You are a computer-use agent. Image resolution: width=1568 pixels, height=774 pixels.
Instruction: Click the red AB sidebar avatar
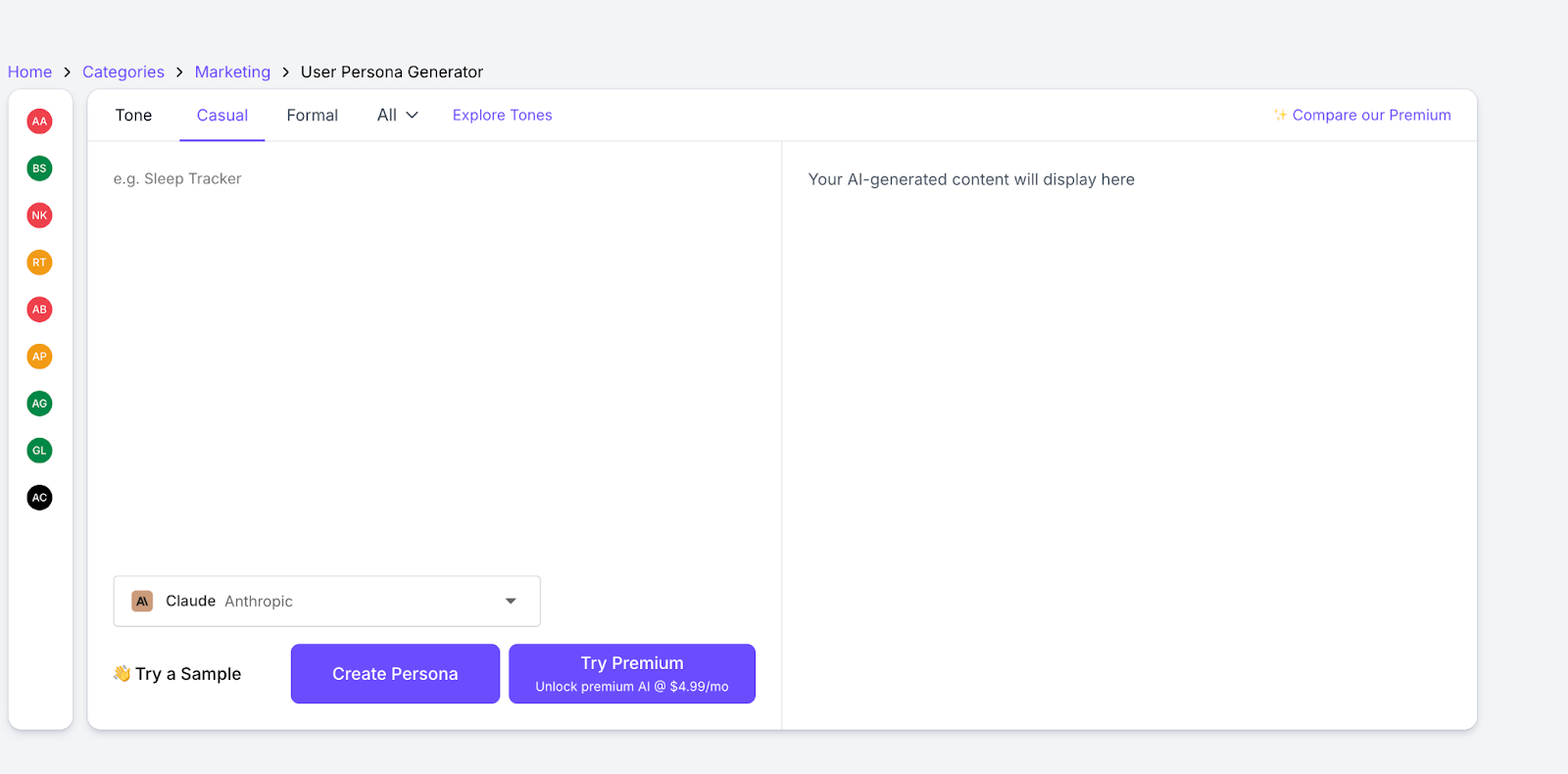click(39, 310)
